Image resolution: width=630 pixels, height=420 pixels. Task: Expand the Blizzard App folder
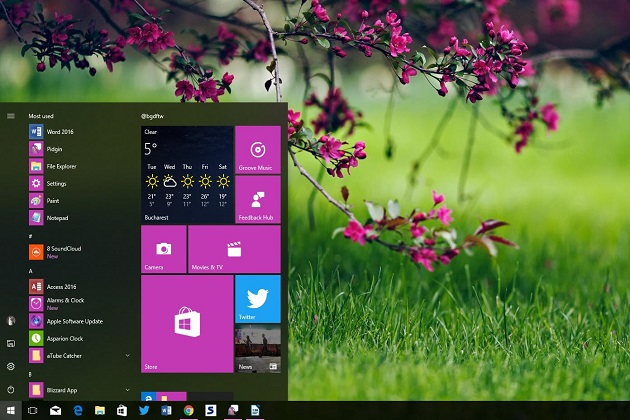click(x=127, y=389)
